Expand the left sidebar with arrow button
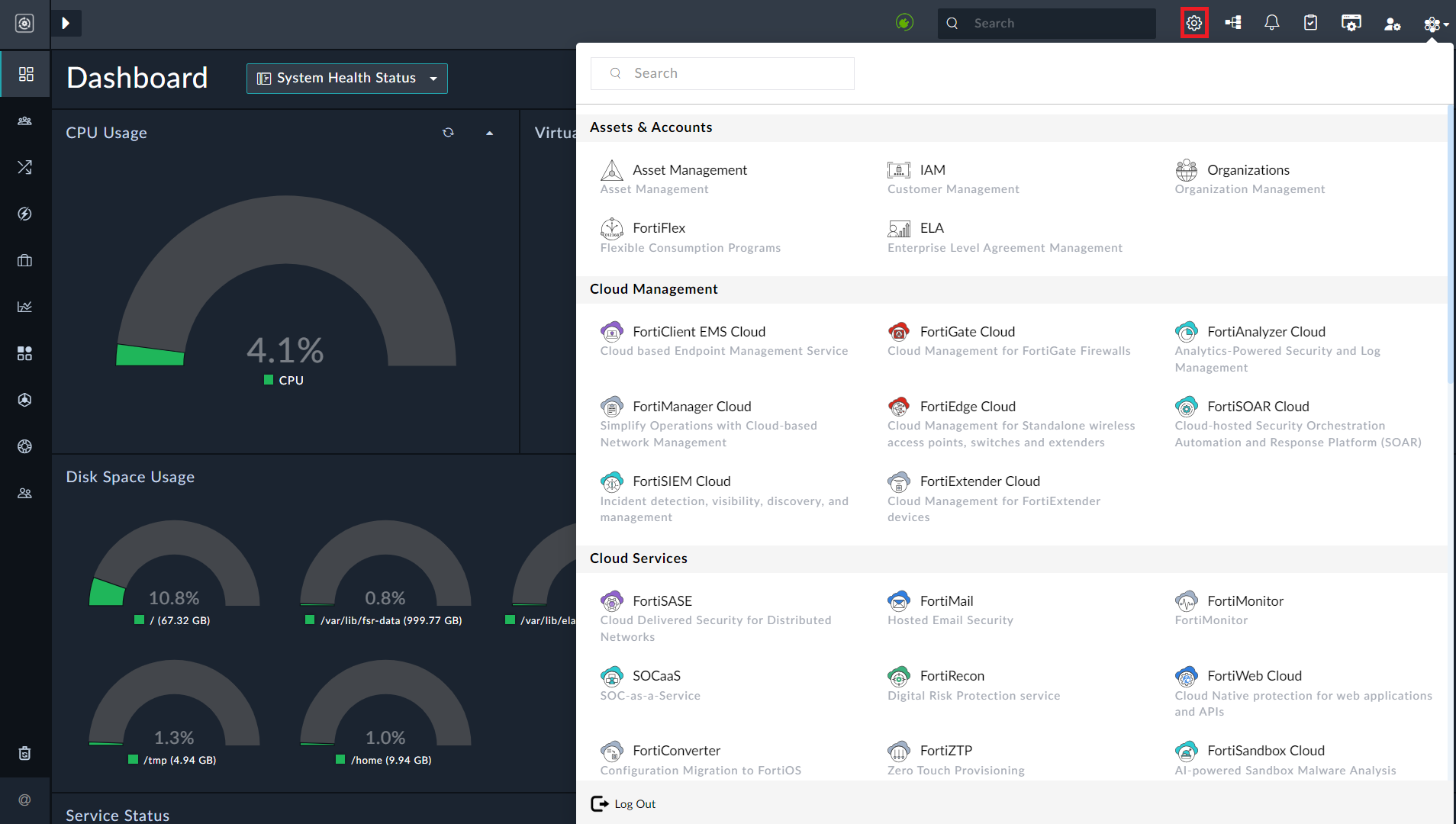1456x824 pixels. point(66,23)
